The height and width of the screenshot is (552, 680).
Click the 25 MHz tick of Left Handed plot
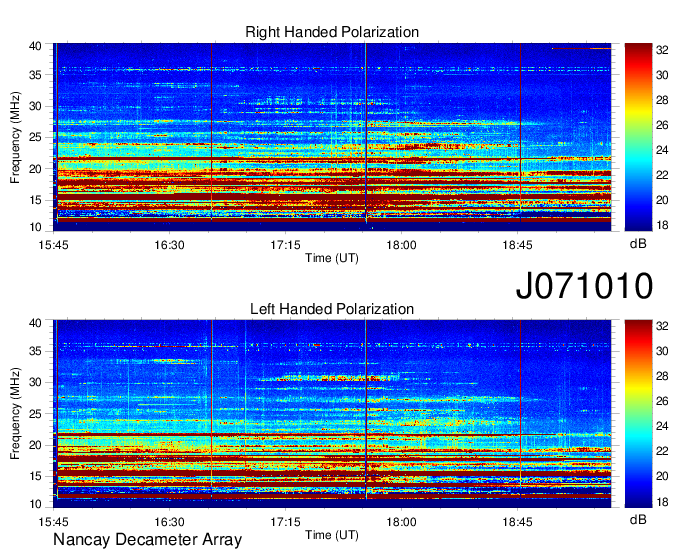(x=35, y=414)
